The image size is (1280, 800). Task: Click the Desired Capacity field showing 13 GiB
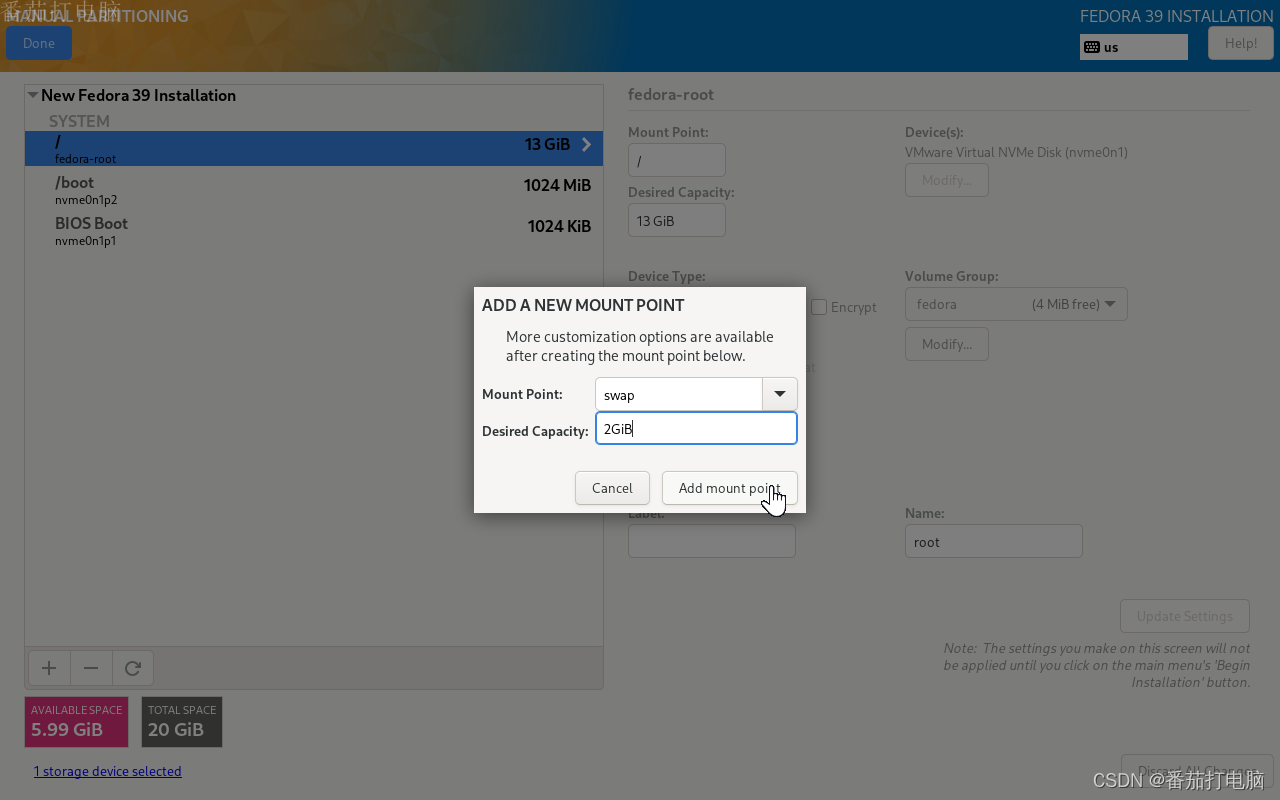[x=677, y=220]
